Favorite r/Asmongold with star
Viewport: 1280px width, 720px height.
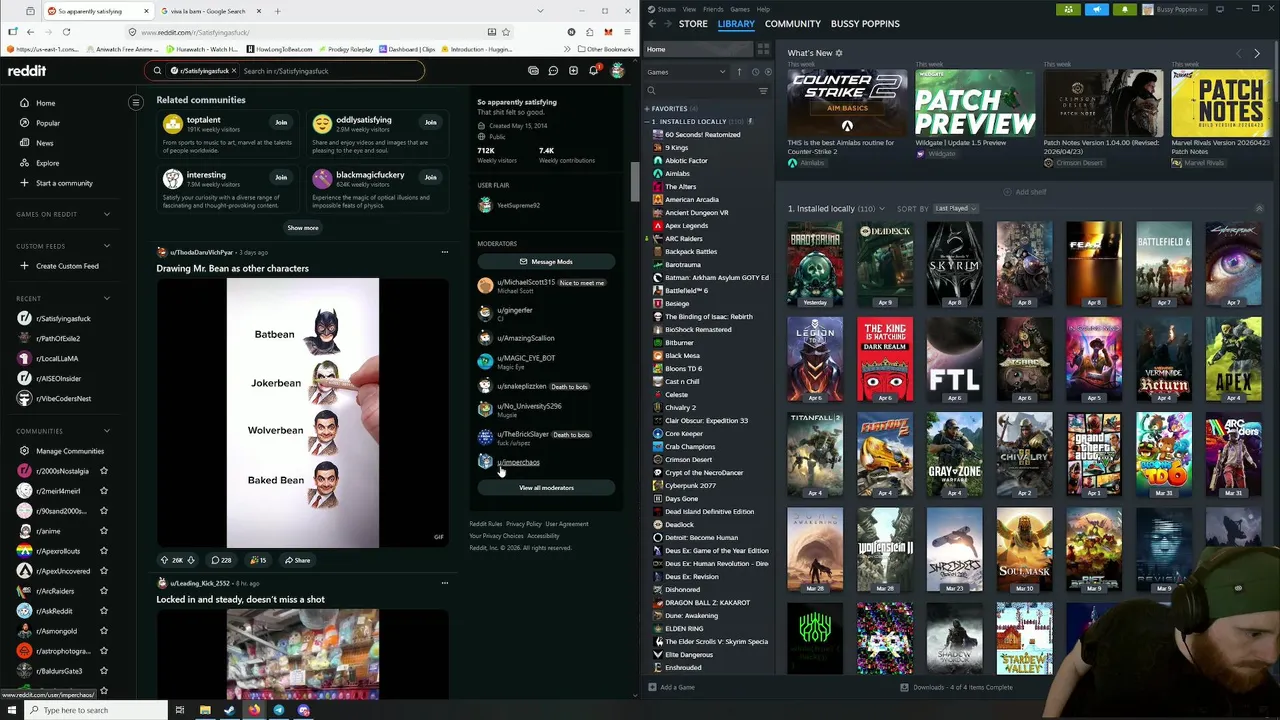103,631
